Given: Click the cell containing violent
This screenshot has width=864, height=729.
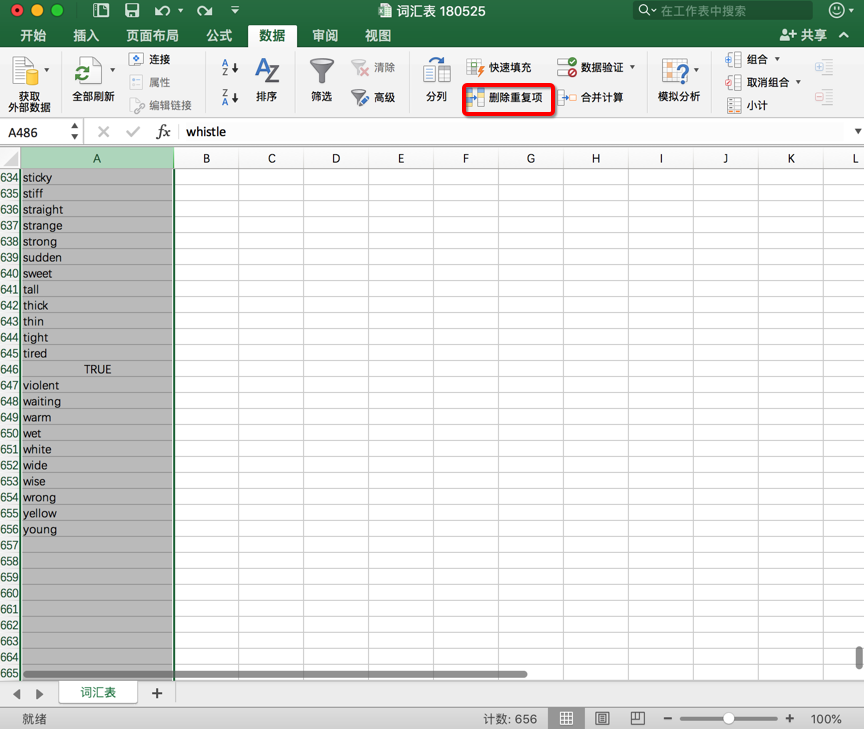Looking at the screenshot, I should tap(97, 385).
